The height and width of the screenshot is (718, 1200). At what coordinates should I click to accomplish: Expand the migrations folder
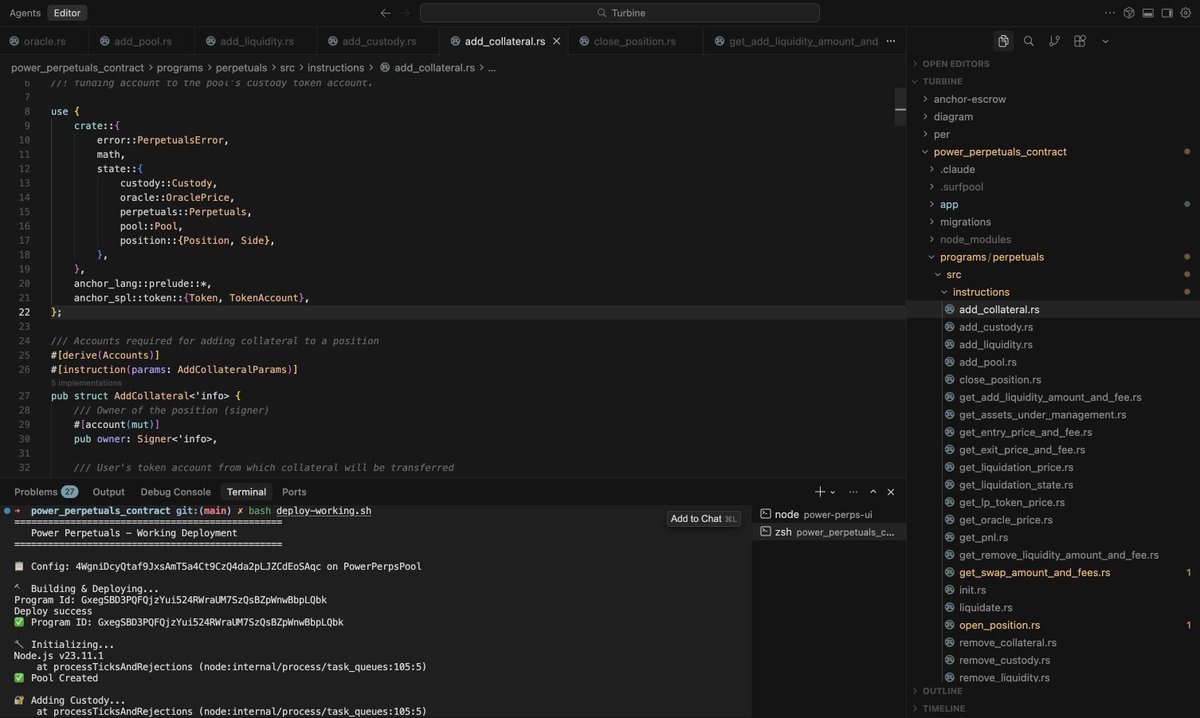pyautogui.click(x=1054, y=222)
